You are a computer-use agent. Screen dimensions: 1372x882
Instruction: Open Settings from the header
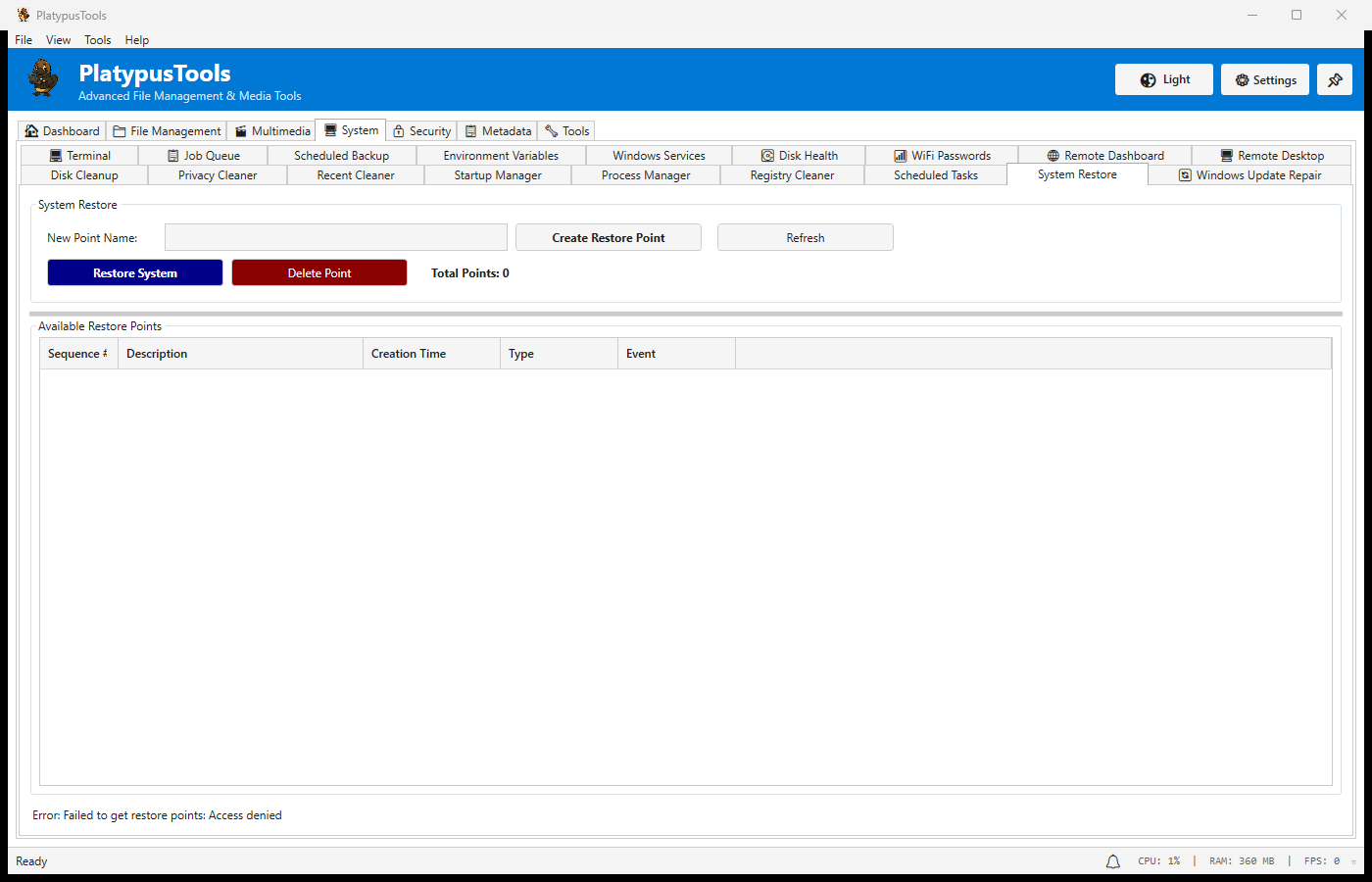click(1265, 80)
